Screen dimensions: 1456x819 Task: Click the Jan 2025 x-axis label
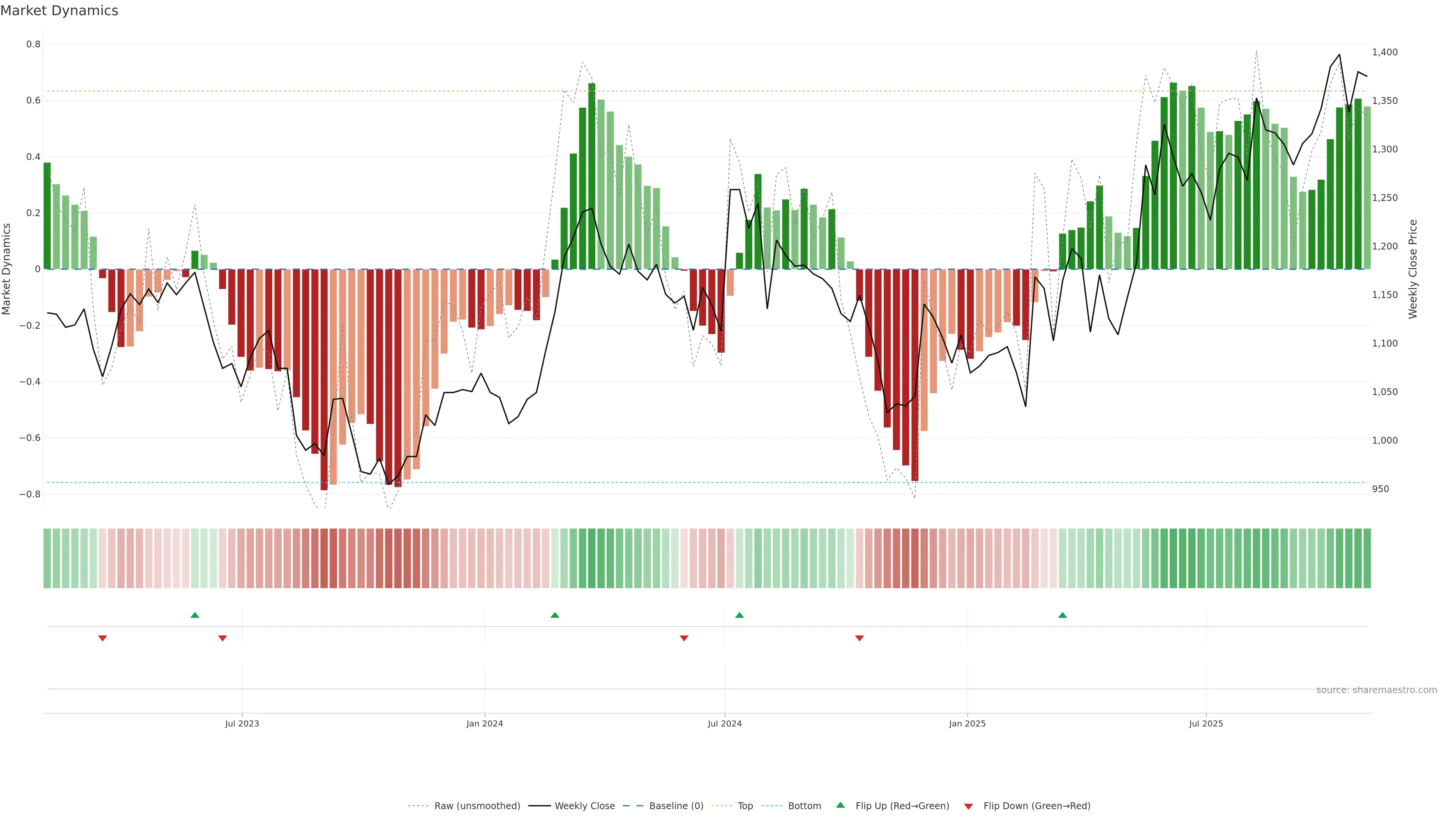[x=967, y=723]
